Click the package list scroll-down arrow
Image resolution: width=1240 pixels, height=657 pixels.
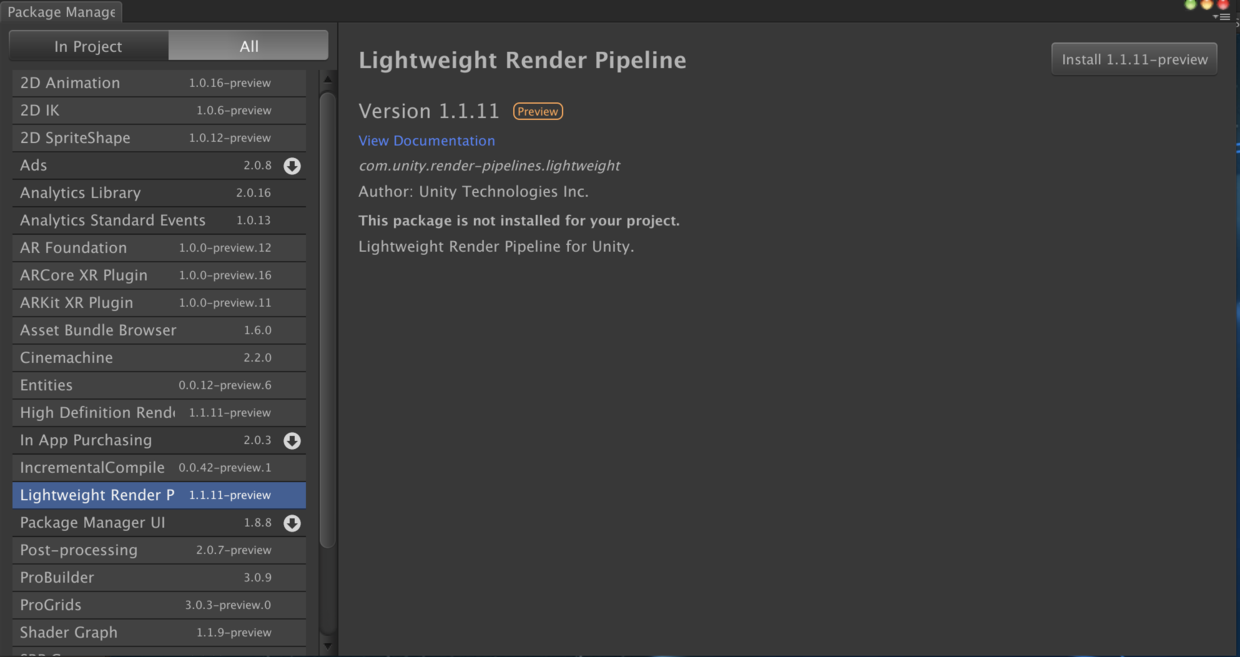327,646
